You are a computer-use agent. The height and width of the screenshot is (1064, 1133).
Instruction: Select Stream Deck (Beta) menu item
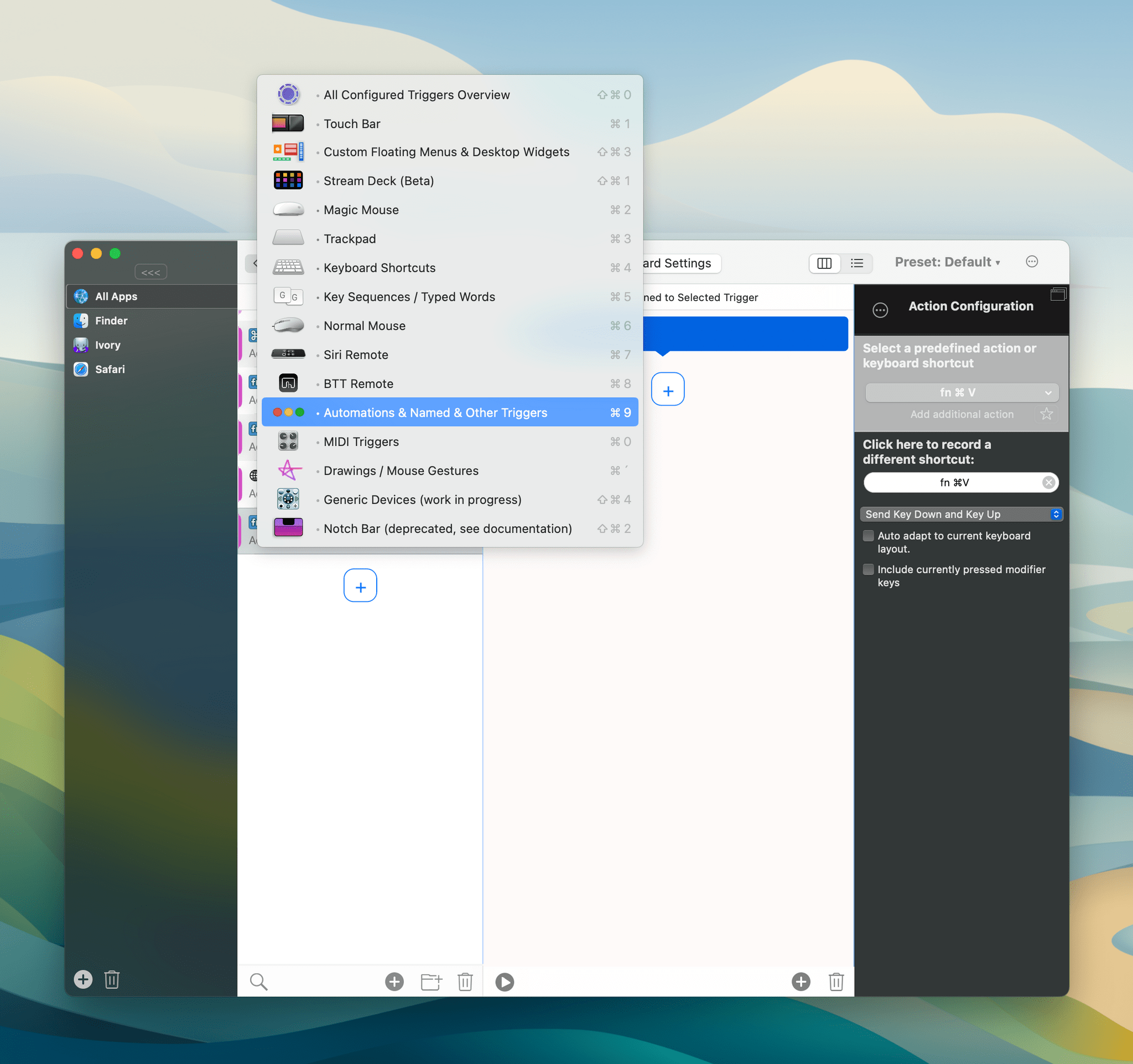pos(450,181)
